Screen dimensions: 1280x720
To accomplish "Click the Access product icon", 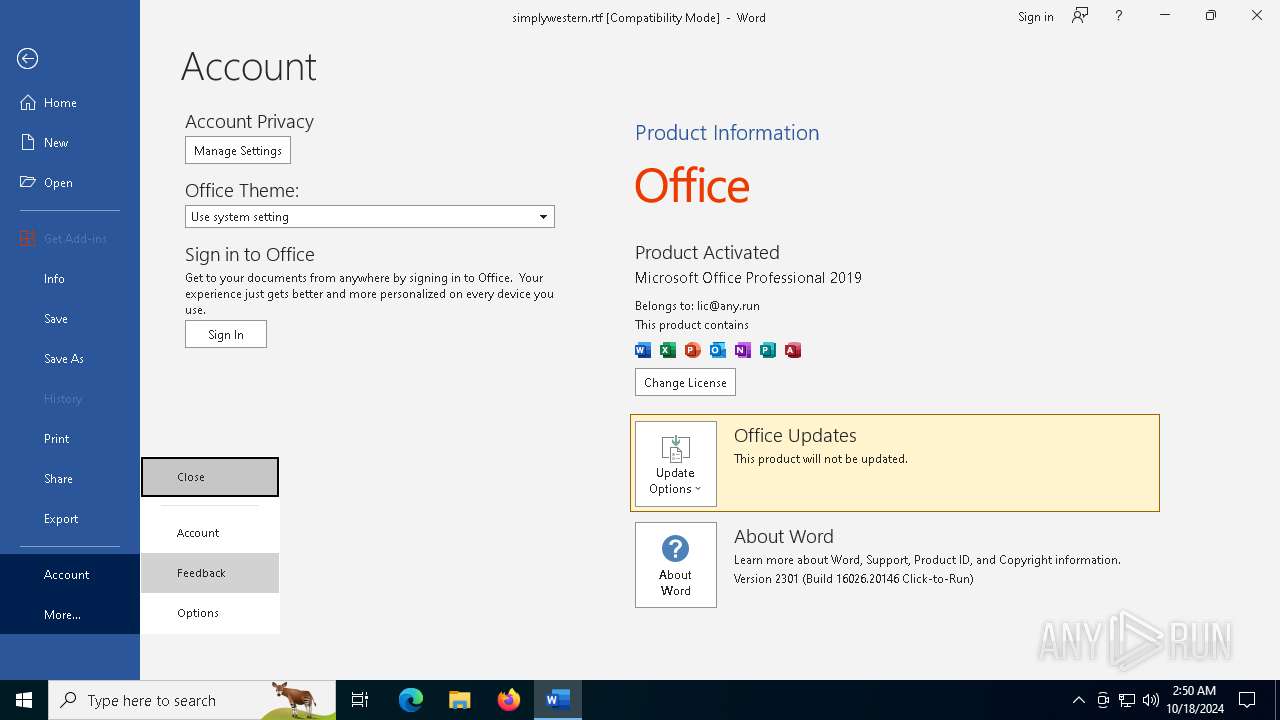I will click(x=793, y=350).
